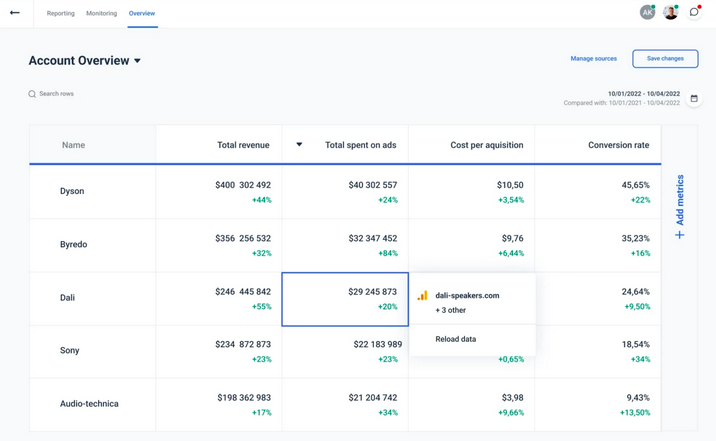Select the Dyson row name
The image size is (716, 441).
72,191
